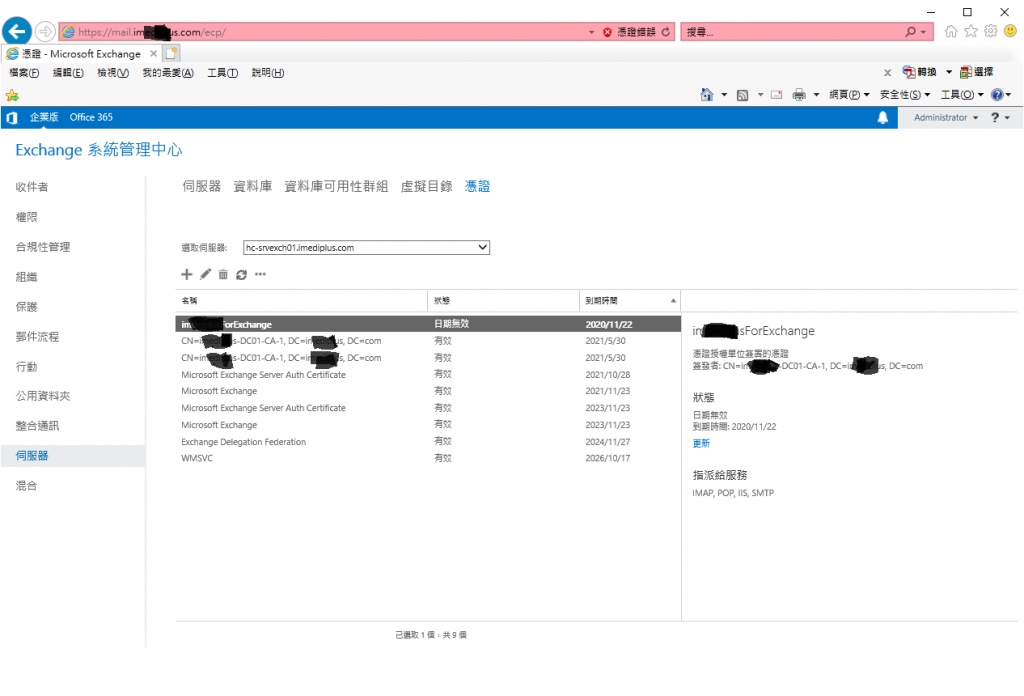Open Favorites star icon at top right
The image size is (1024, 696).
[x=971, y=31]
